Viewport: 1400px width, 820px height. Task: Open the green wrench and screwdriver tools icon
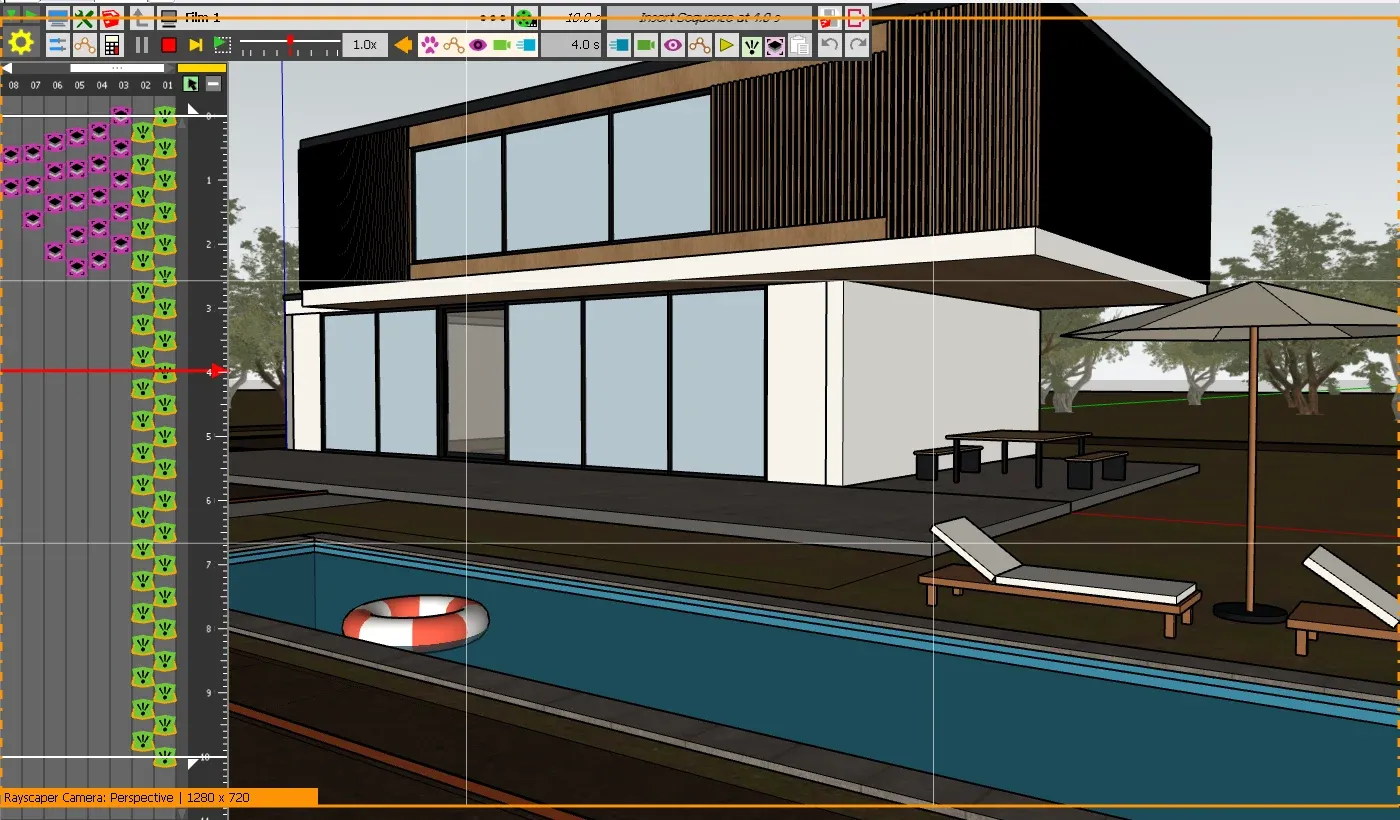84,18
